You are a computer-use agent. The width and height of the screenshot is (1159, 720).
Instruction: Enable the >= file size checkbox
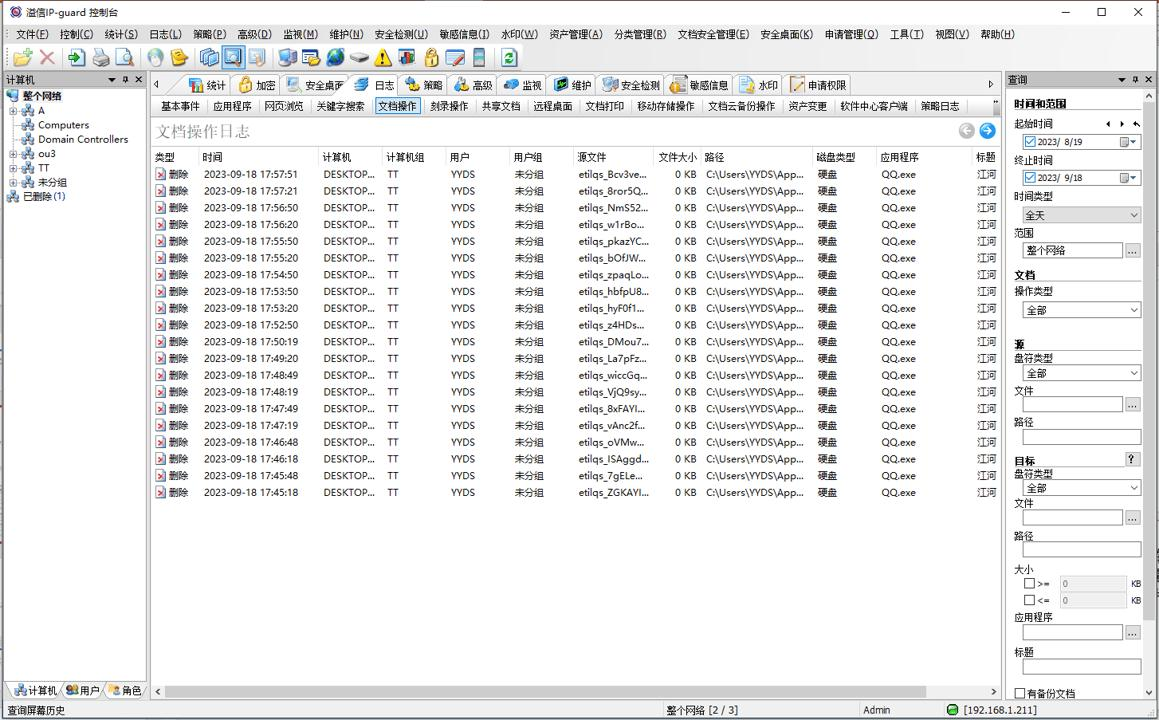tap(1029, 583)
